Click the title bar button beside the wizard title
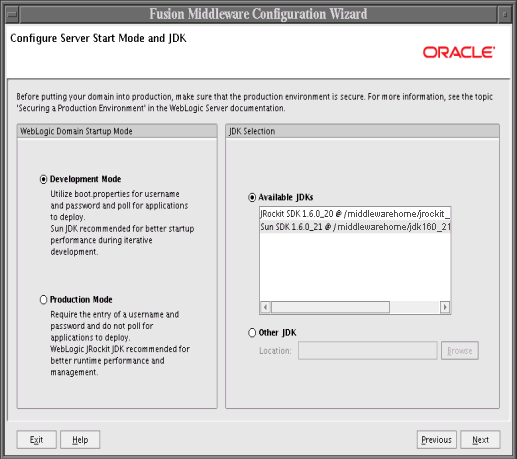 point(505,14)
